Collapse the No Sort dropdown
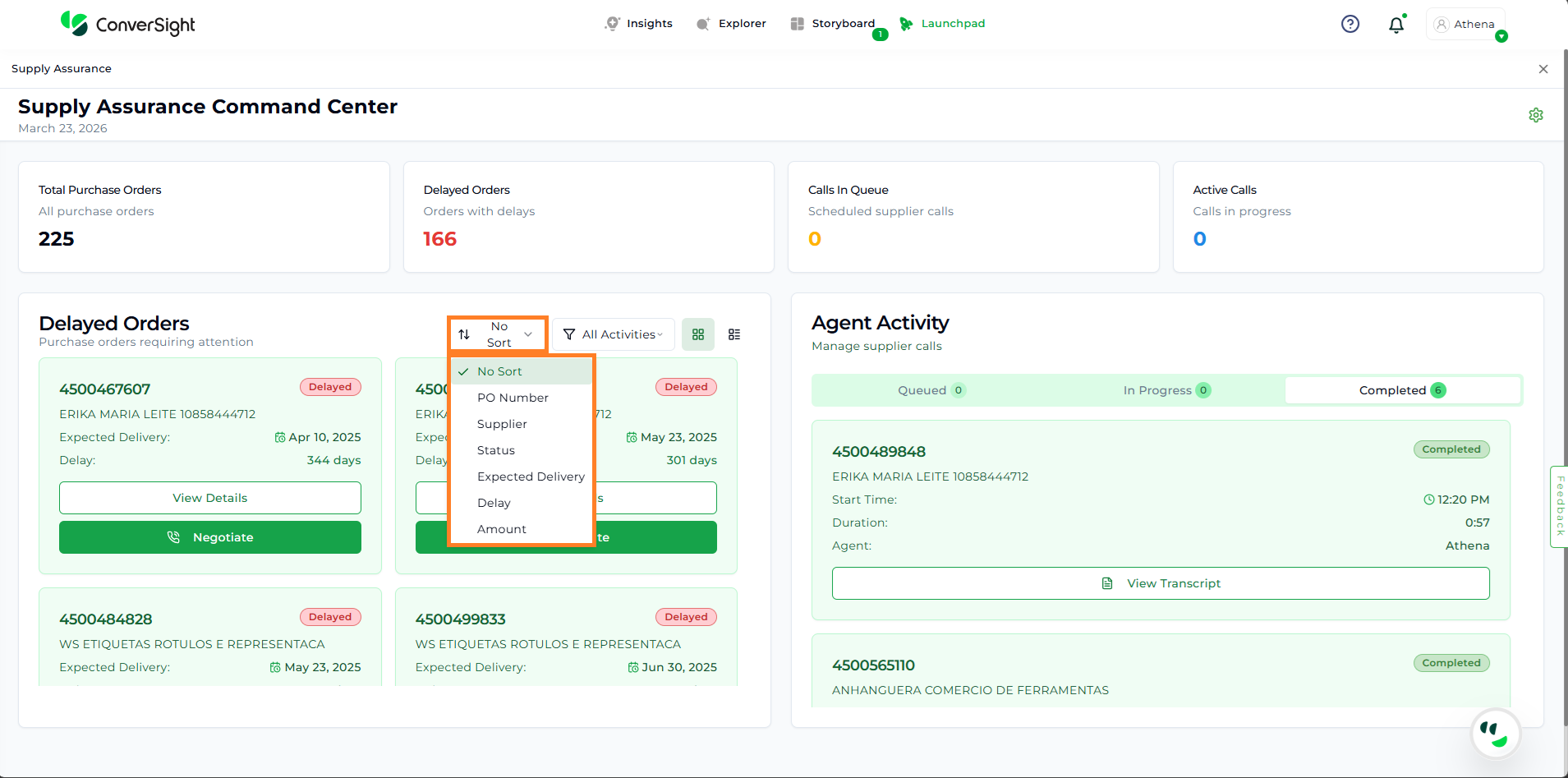 pos(497,334)
